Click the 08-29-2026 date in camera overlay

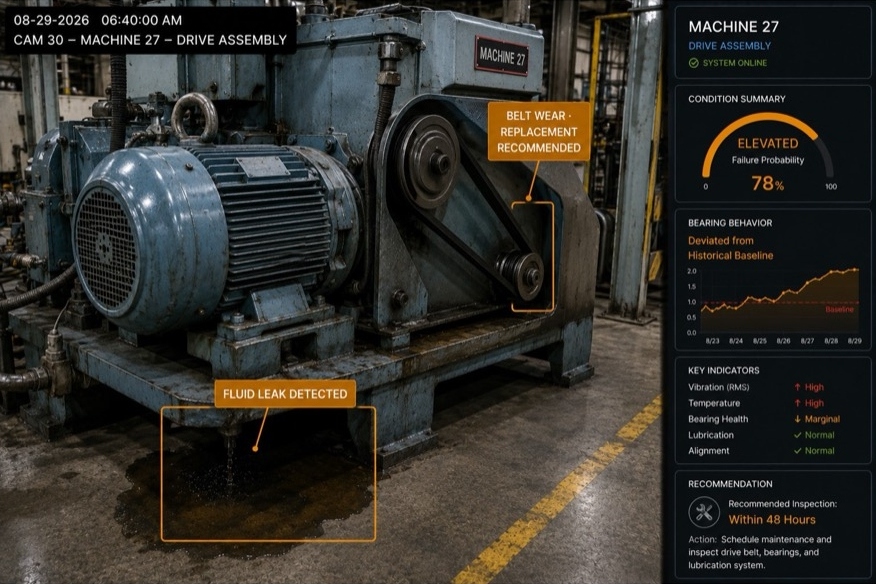51,20
